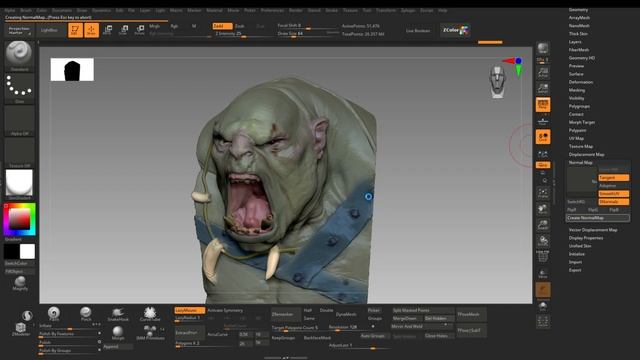Toggle the Zsub mode

point(240,26)
